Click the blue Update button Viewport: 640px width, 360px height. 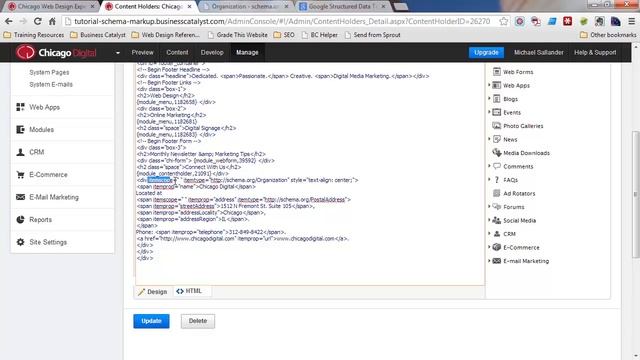(x=151, y=321)
